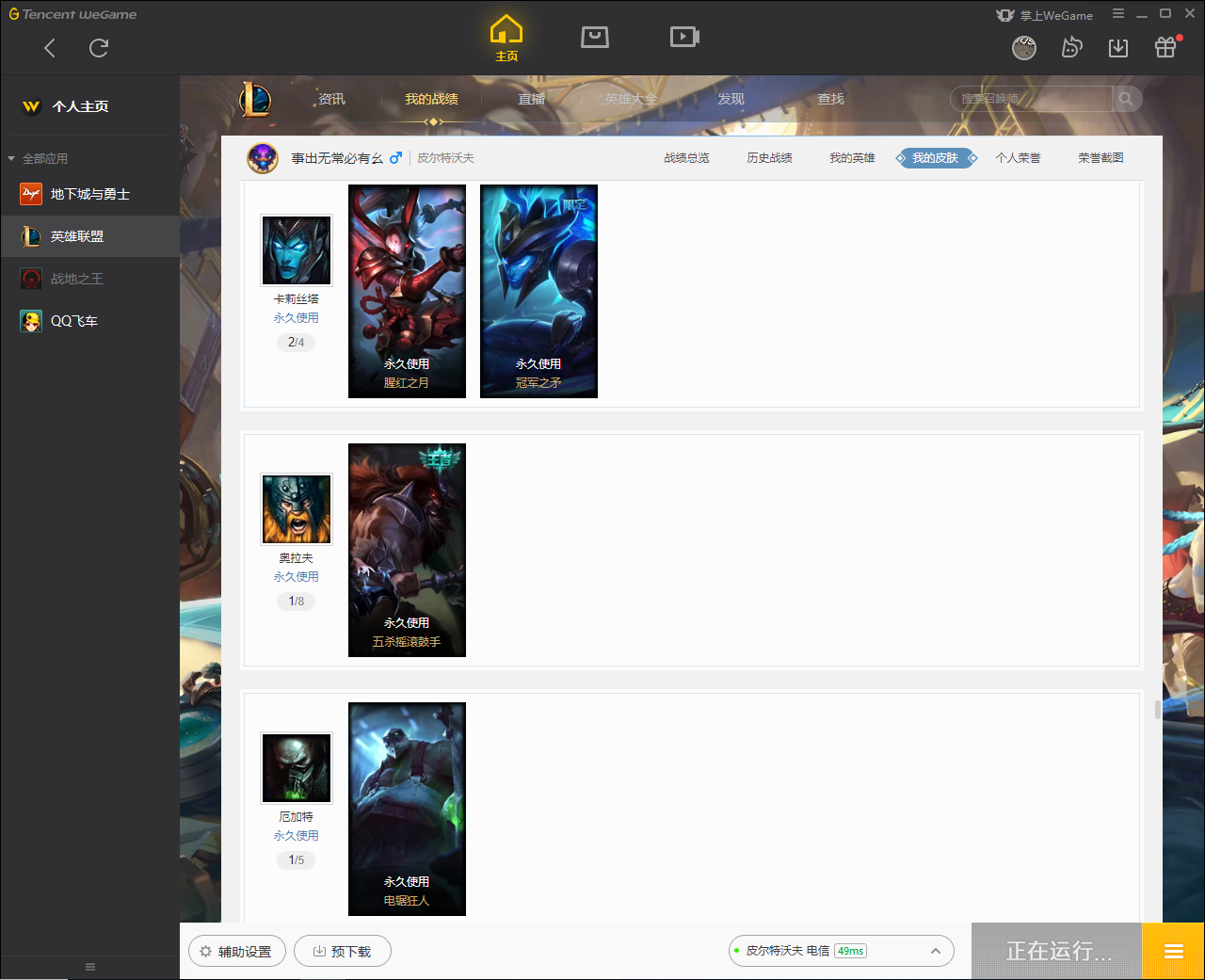Click the 正在运行 status button
Screen dimensions: 1205x980
coord(1057,951)
